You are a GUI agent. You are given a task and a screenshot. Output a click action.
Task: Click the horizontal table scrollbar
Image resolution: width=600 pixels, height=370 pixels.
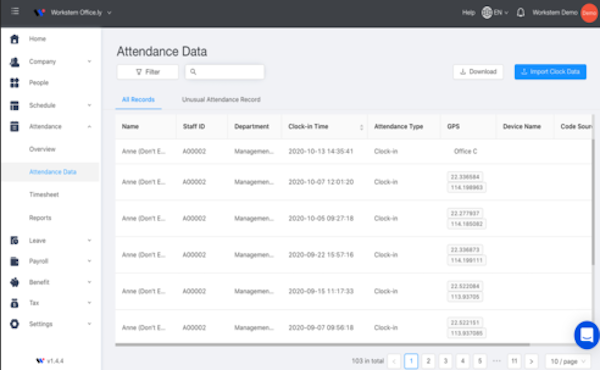point(323,345)
